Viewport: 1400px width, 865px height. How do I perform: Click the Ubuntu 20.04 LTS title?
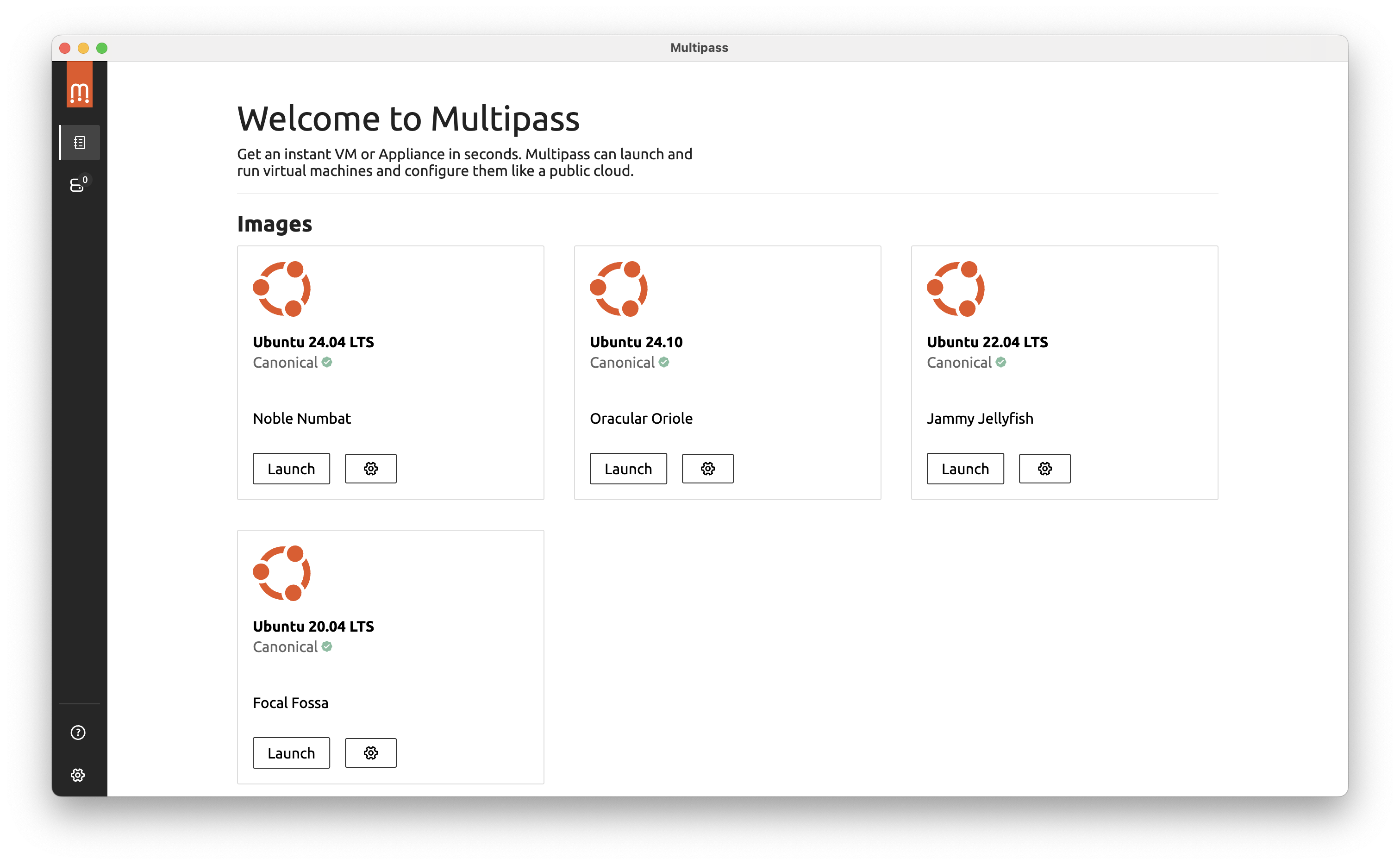(x=313, y=627)
